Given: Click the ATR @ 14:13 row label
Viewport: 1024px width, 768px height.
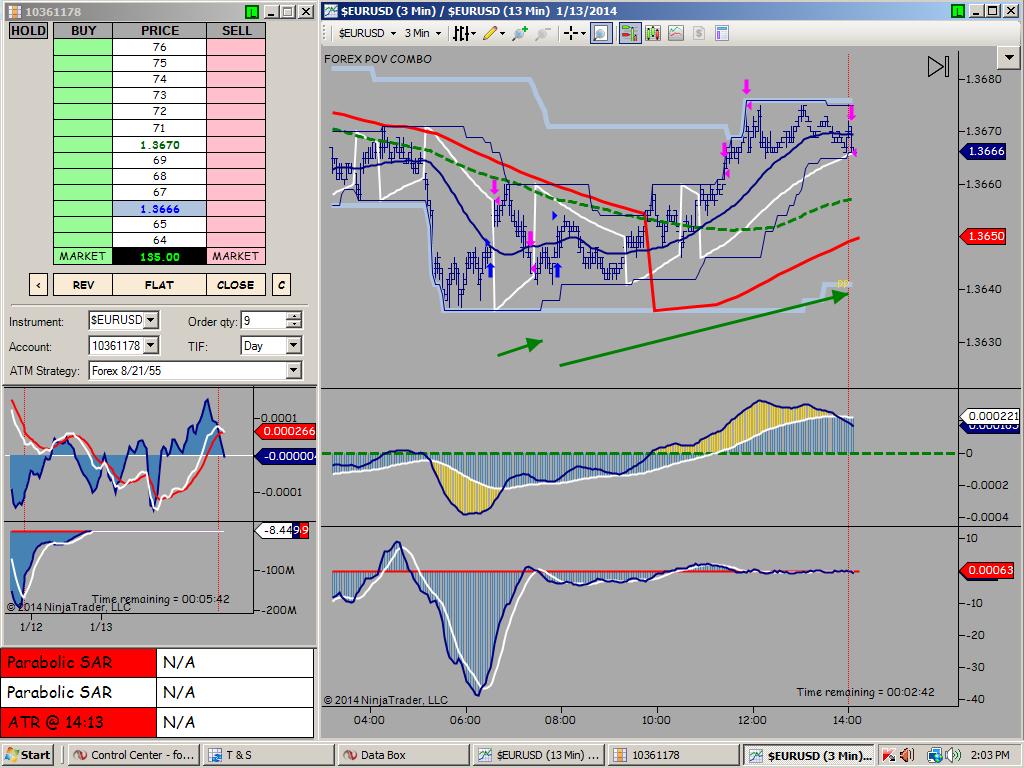Looking at the screenshot, I should (78, 722).
